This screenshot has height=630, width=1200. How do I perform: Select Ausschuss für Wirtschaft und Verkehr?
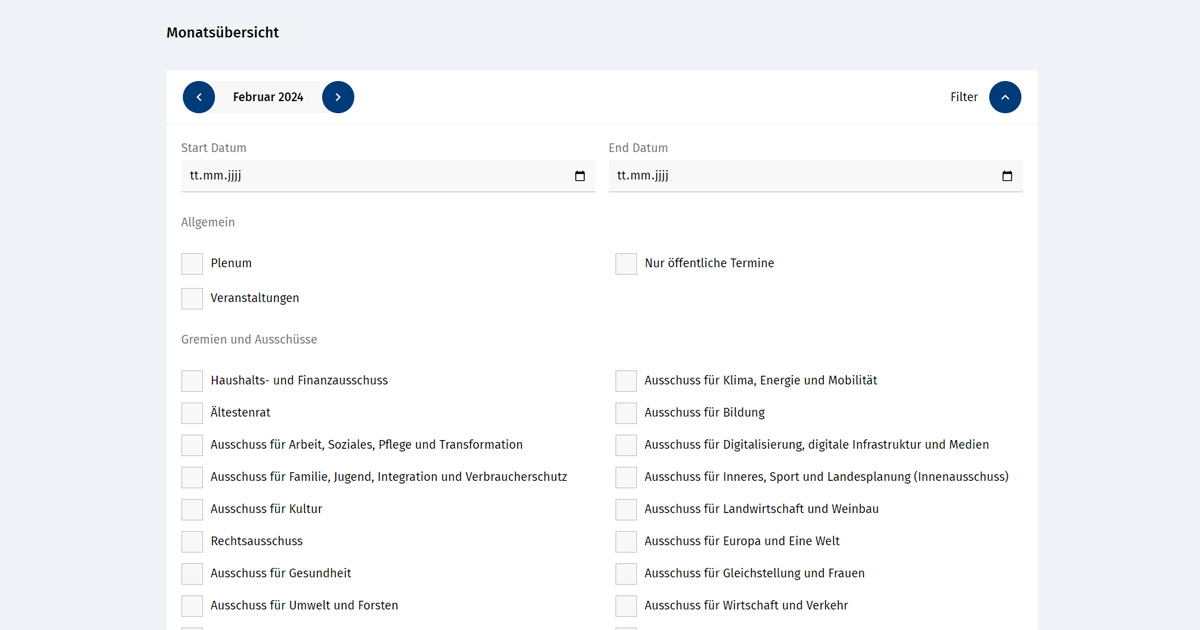[626, 606]
